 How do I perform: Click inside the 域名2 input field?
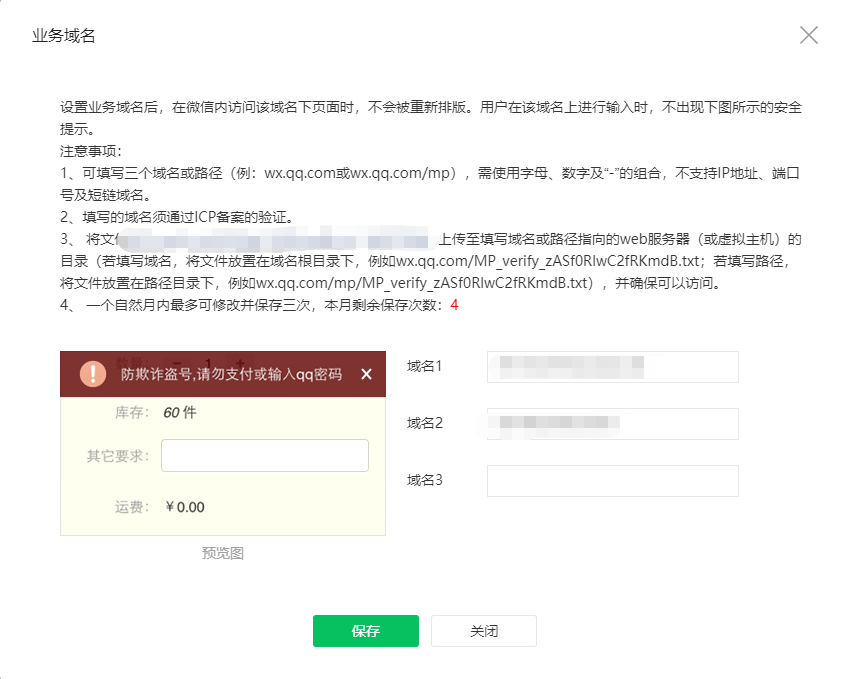[611, 424]
